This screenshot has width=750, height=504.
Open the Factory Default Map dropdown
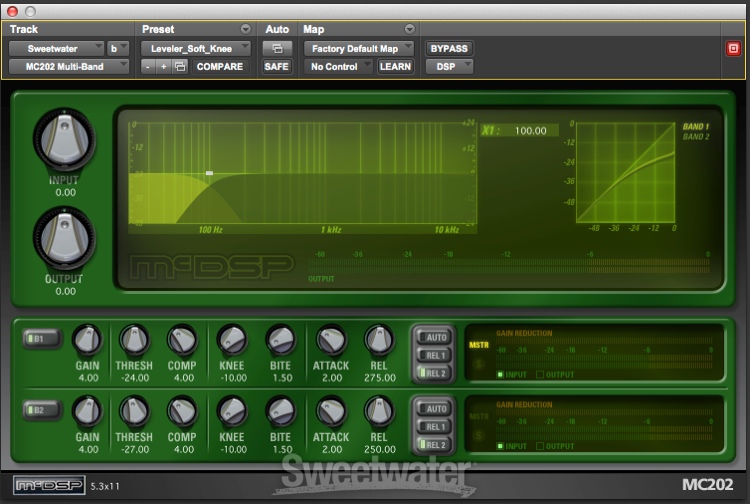point(359,48)
